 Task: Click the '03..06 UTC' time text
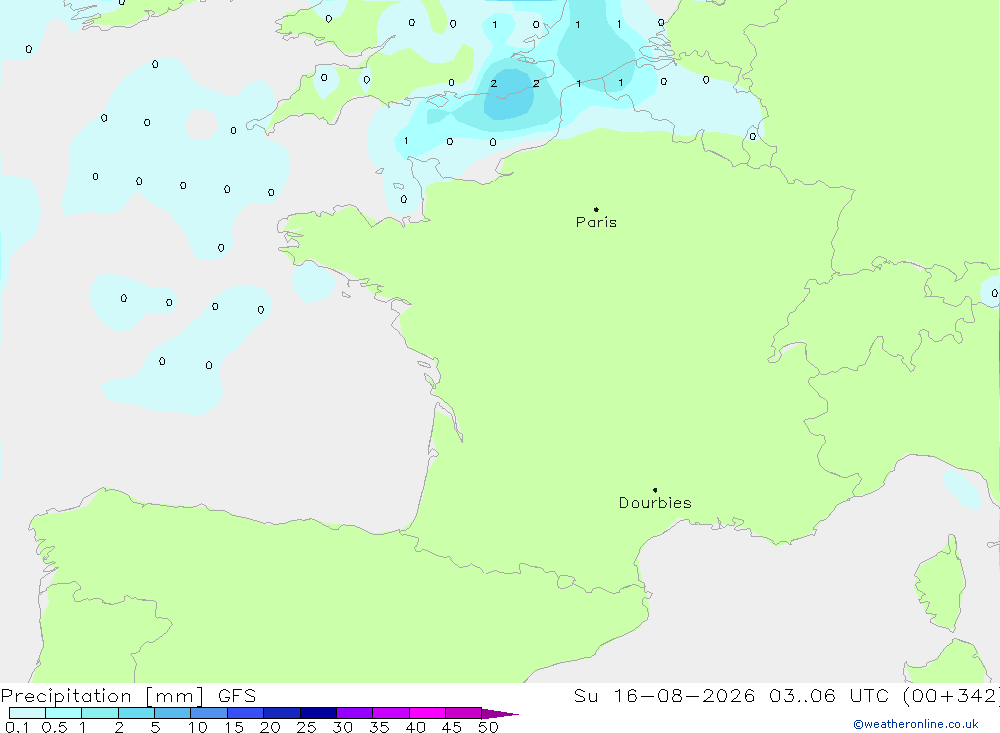pos(828,696)
